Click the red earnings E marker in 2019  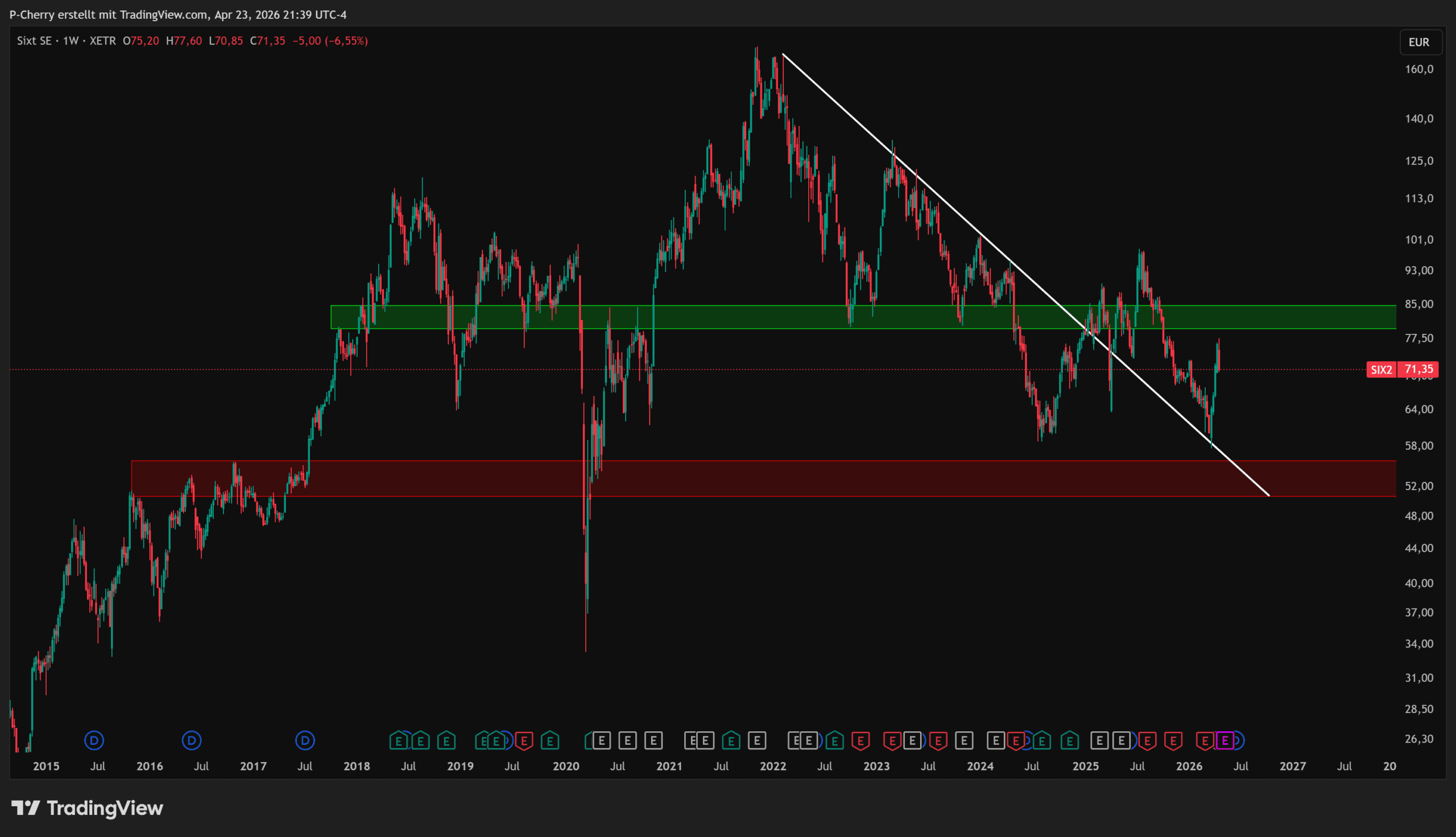tap(524, 740)
